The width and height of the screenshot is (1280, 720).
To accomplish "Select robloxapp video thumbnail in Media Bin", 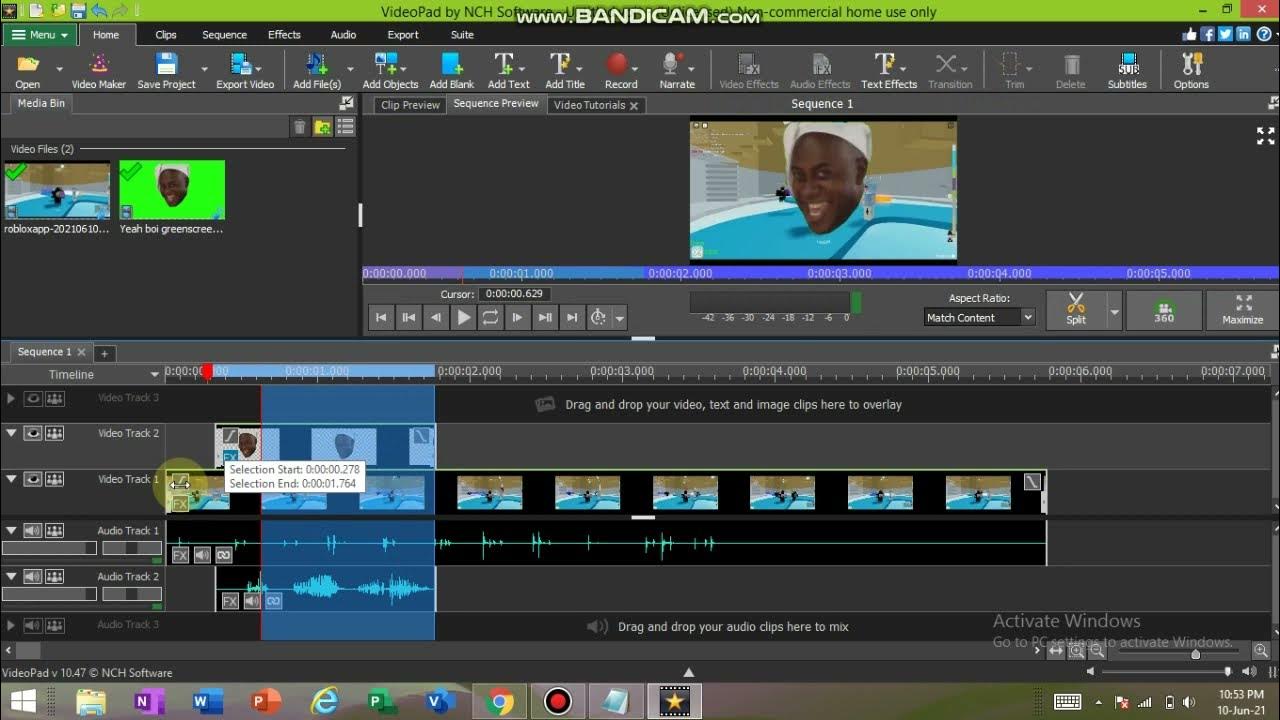I will pos(57,190).
